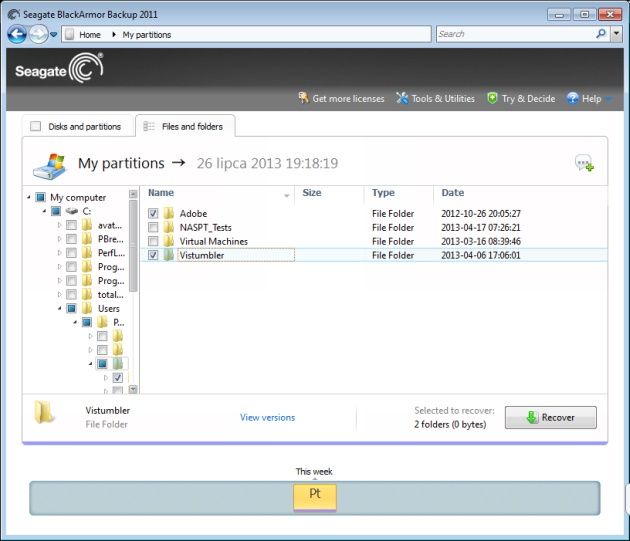630x541 pixels.
Task: Open the Help menu
Action: pyautogui.click(x=584, y=98)
